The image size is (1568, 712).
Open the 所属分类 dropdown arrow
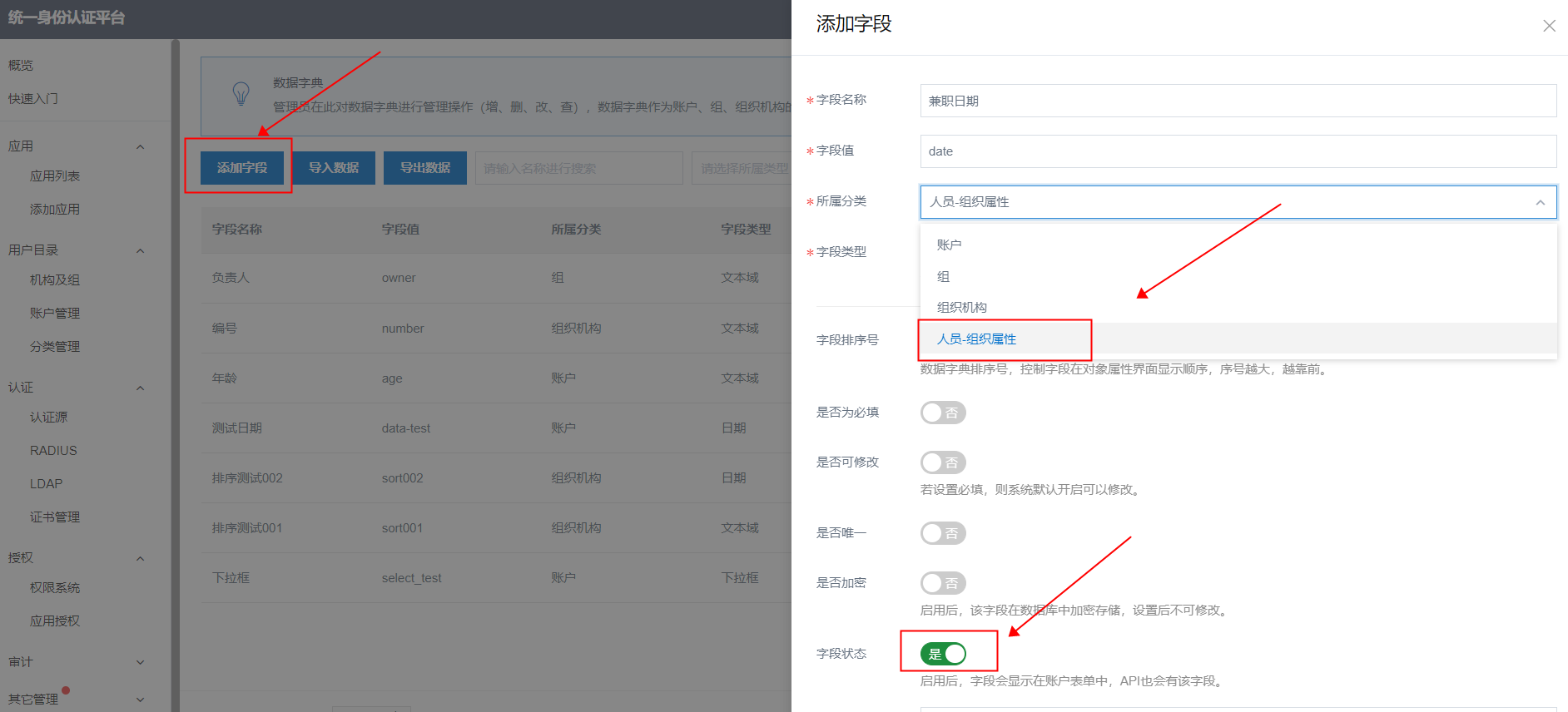(x=1540, y=202)
